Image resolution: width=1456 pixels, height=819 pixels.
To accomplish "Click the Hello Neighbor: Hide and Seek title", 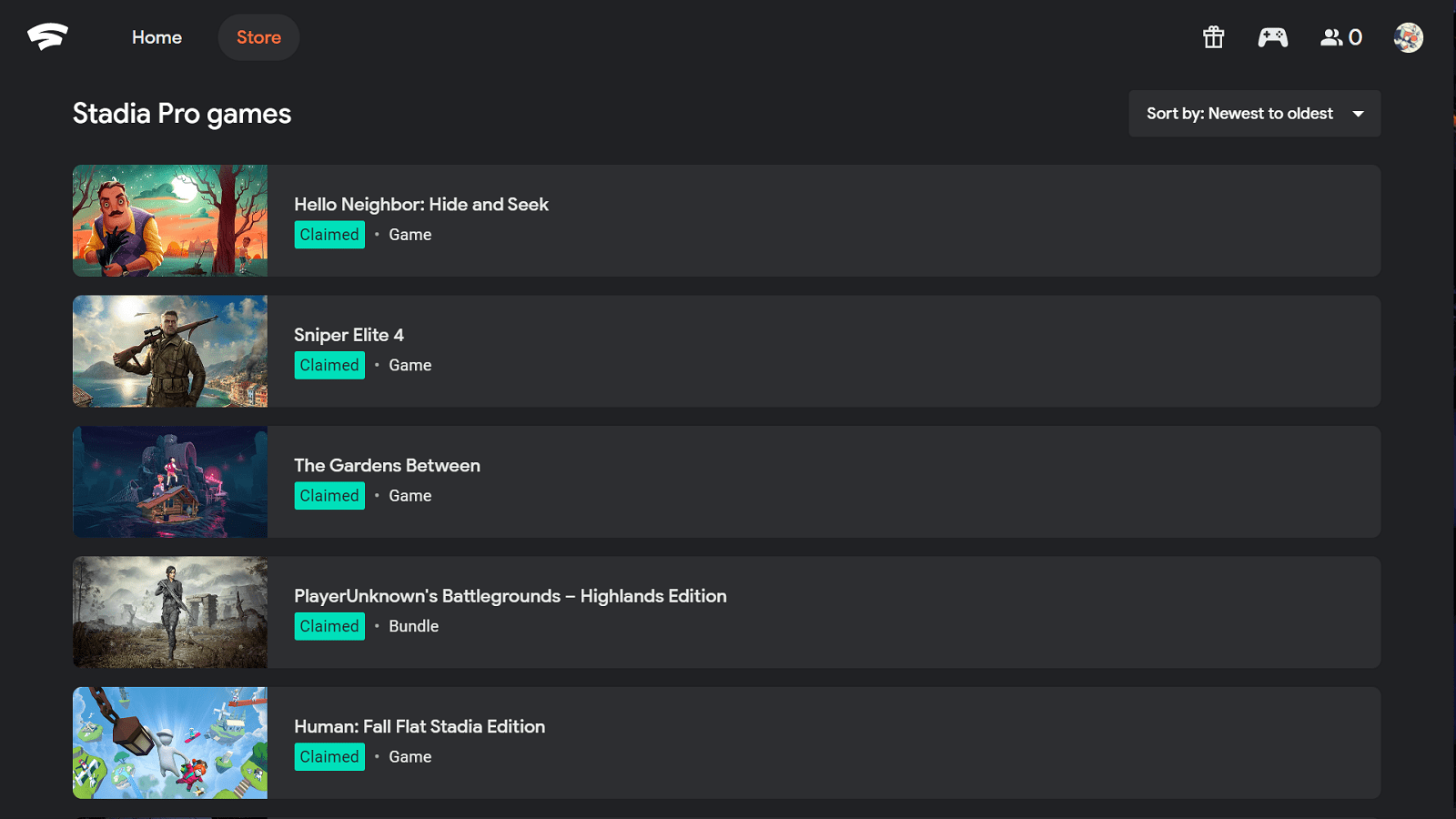I will pyautogui.click(x=421, y=205).
